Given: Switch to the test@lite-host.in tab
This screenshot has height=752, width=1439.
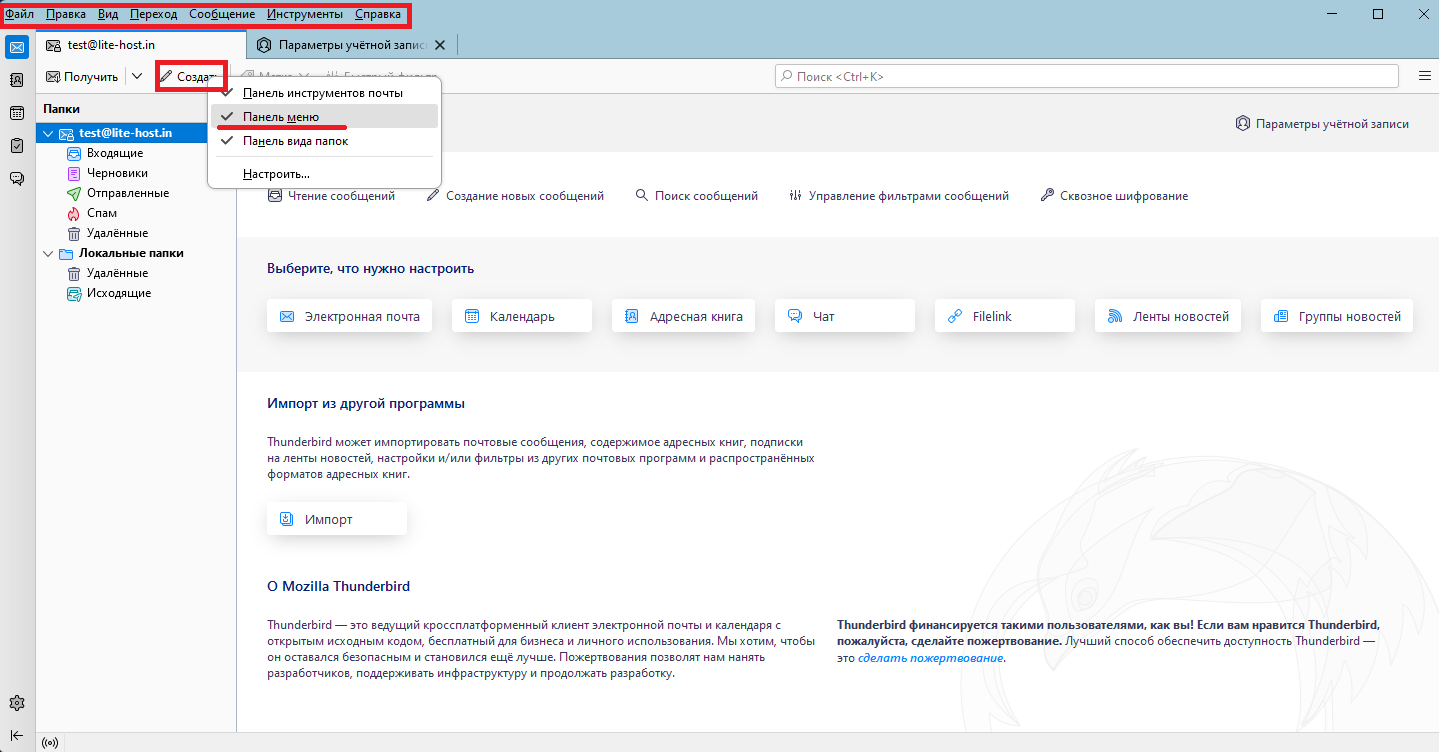Looking at the screenshot, I should (x=141, y=45).
